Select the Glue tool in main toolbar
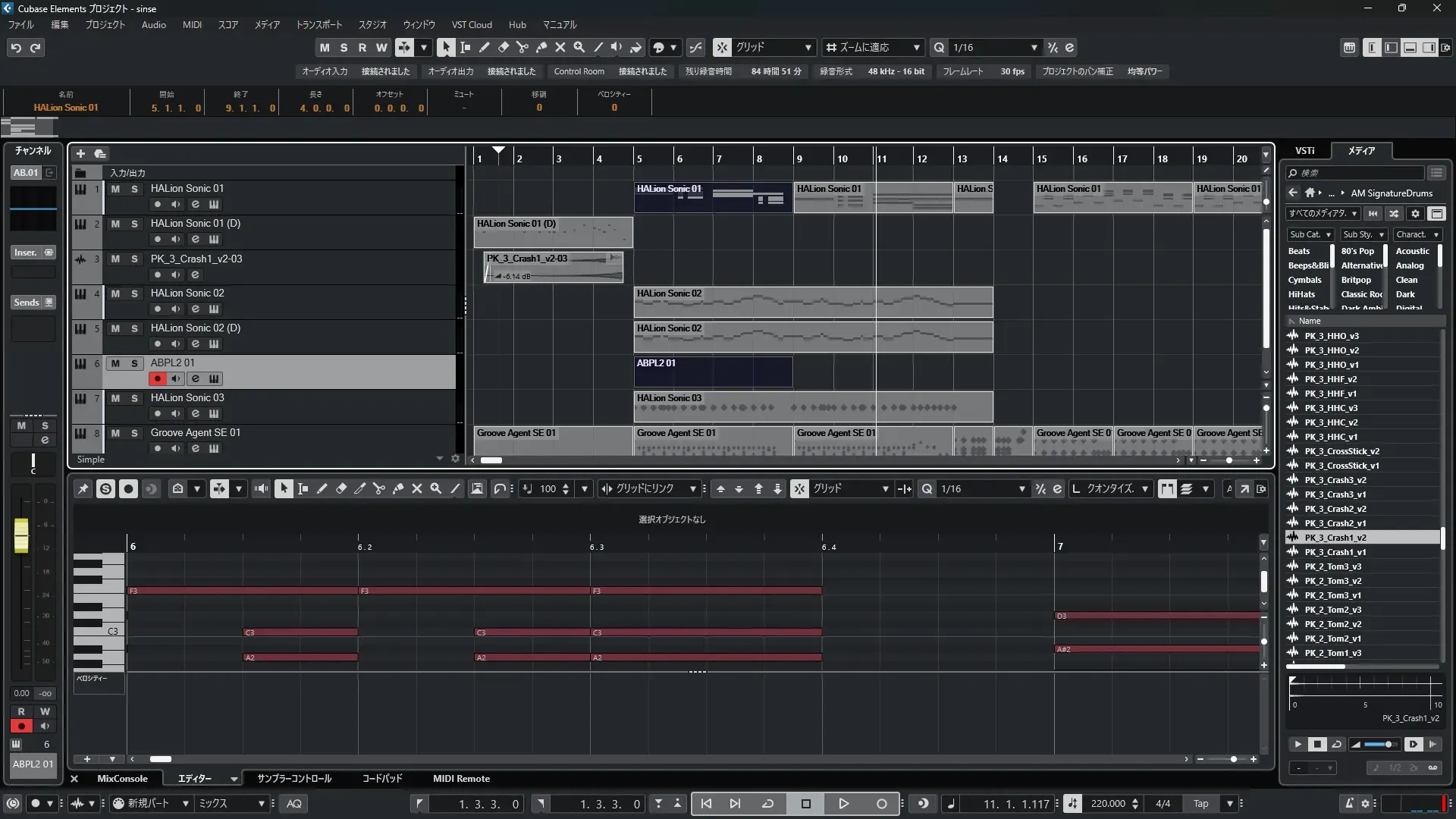Screen dimensions: 1456x819 pyautogui.click(x=541, y=47)
